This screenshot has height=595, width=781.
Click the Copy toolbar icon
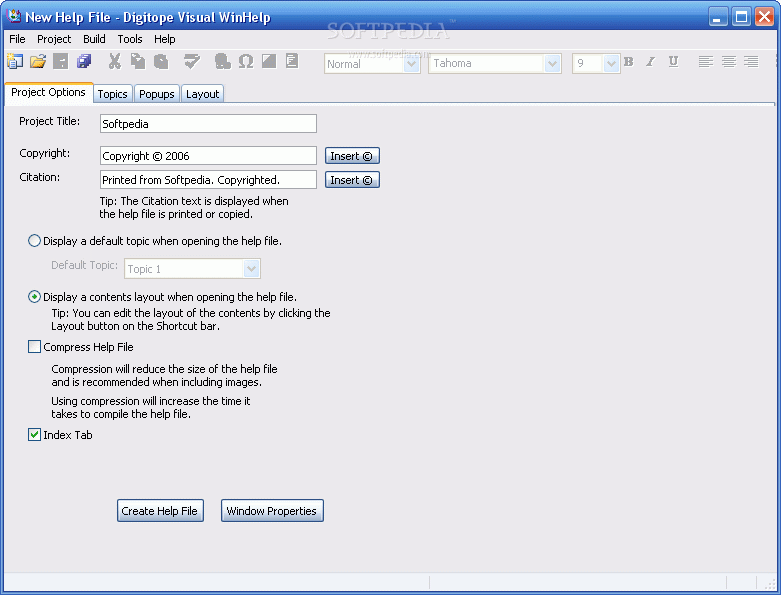tap(137, 61)
